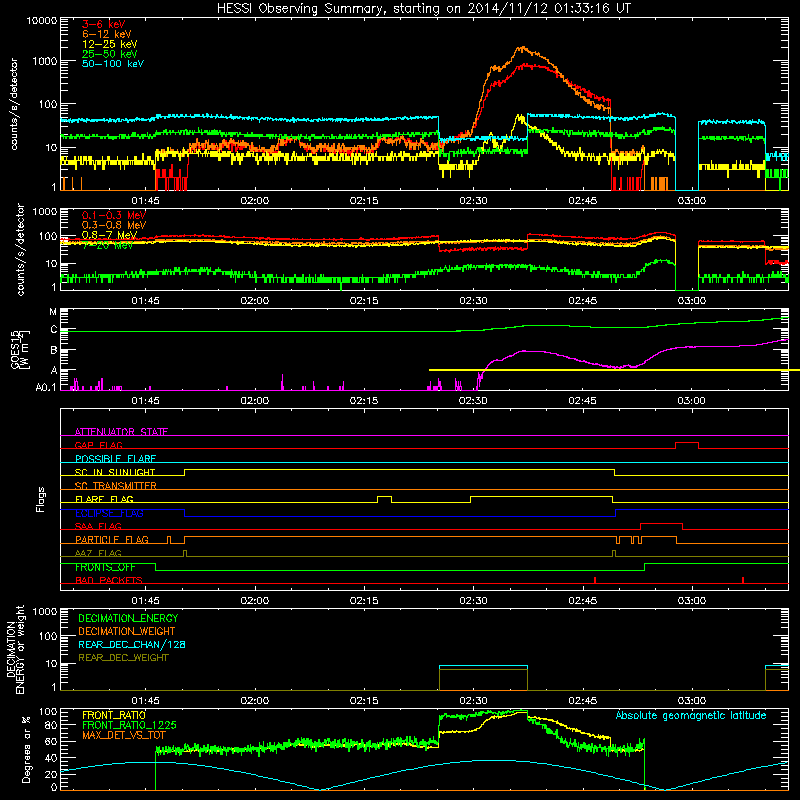Click 03:00 time label under Flags panel

692,601
